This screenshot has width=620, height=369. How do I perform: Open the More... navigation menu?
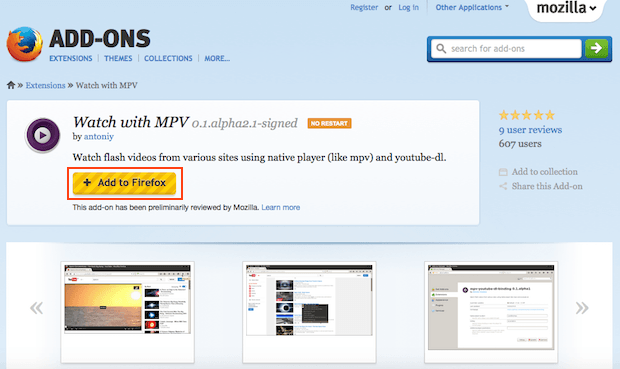(x=217, y=59)
